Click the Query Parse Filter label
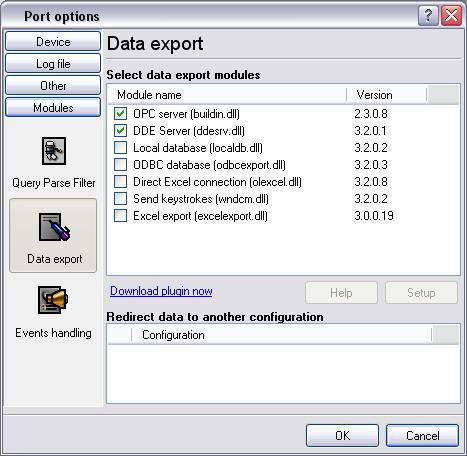The height and width of the screenshot is (456, 467). [54, 183]
